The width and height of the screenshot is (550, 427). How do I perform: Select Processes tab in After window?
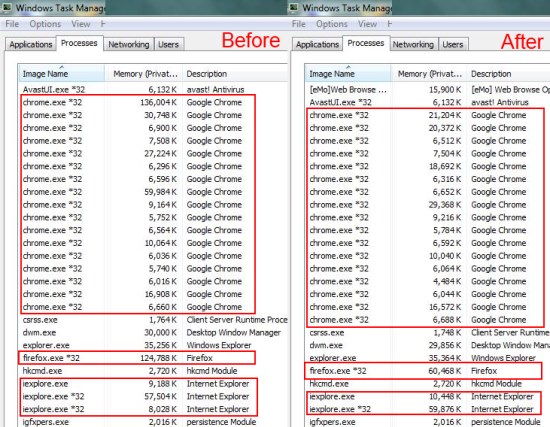point(366,43)
